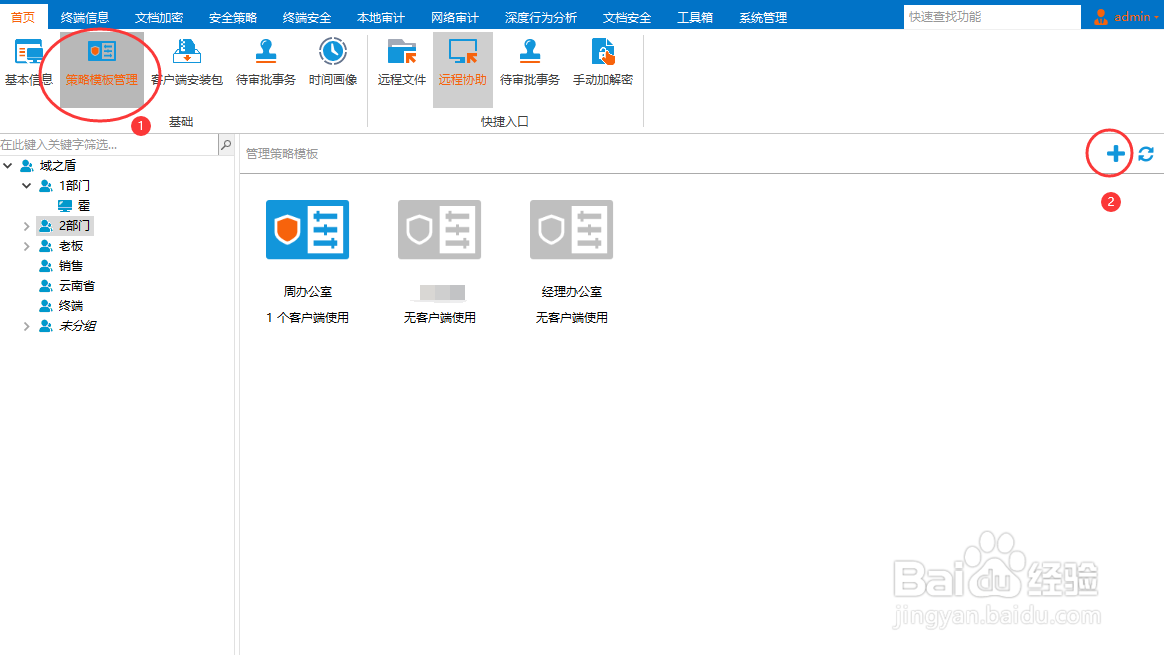
Task: Switch to the 首页 tab
Action: point(23,17)
